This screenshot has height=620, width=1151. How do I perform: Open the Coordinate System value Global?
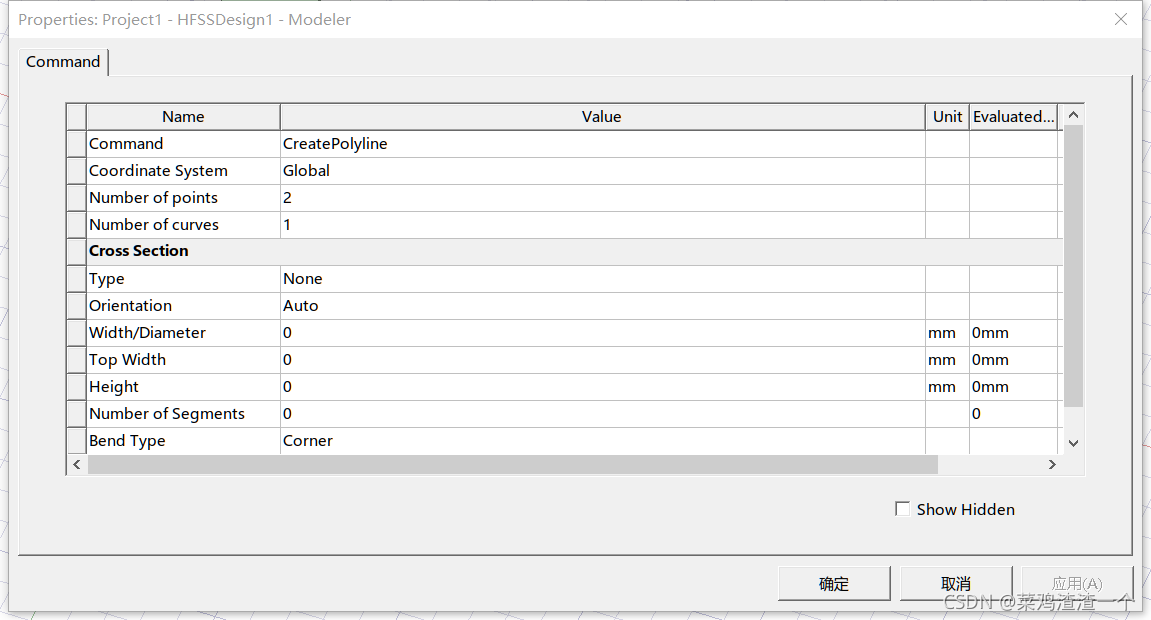click(x=602, y=171)
